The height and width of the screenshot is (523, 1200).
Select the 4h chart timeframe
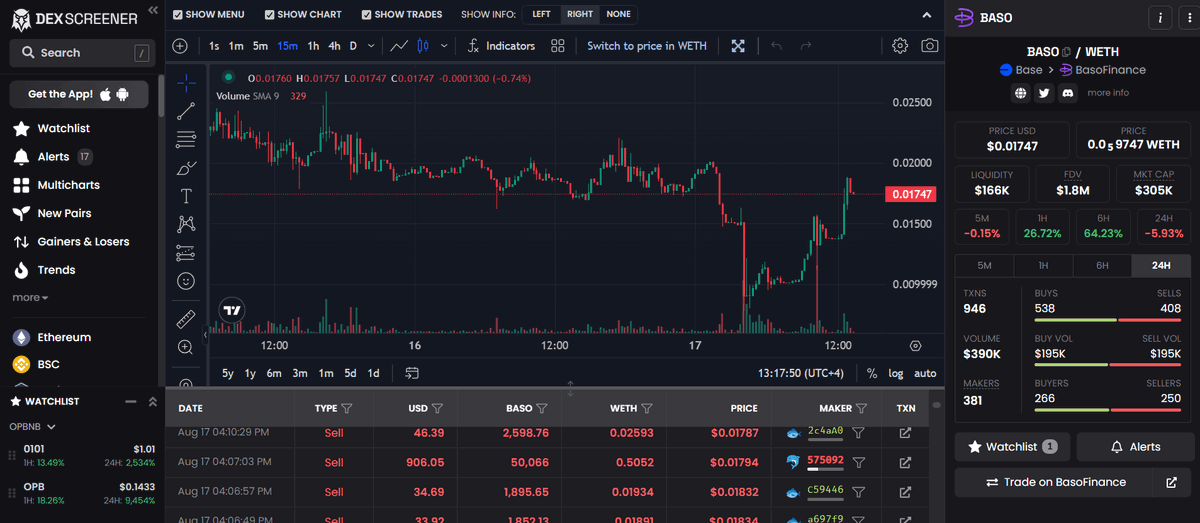pos(334,46)
